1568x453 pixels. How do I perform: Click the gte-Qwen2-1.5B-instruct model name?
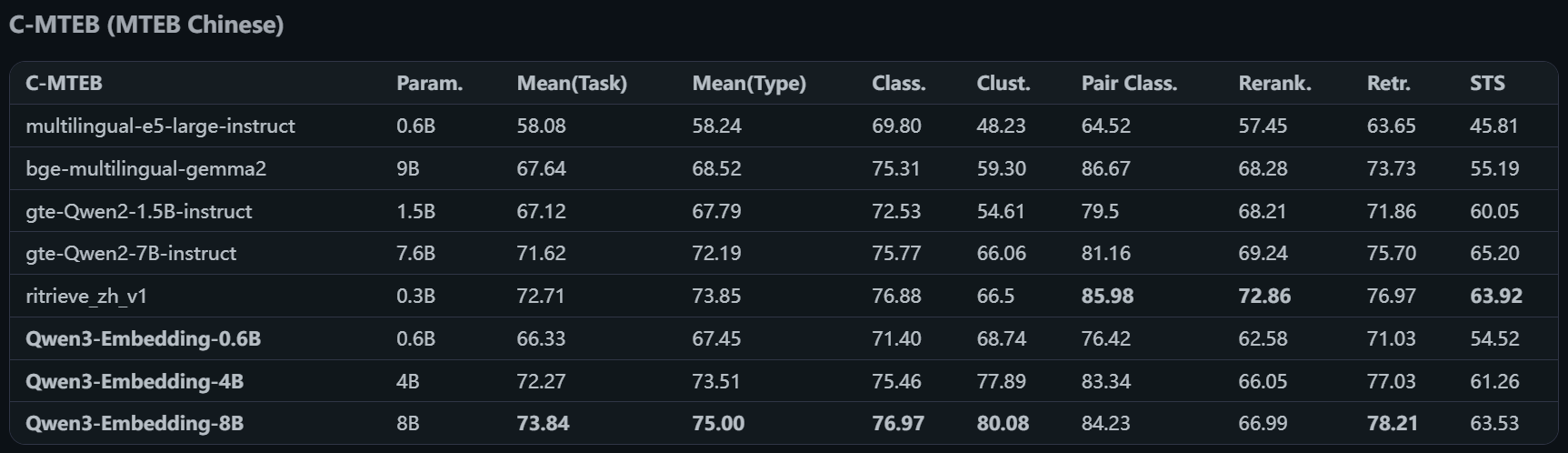click(x=138, y=212)
